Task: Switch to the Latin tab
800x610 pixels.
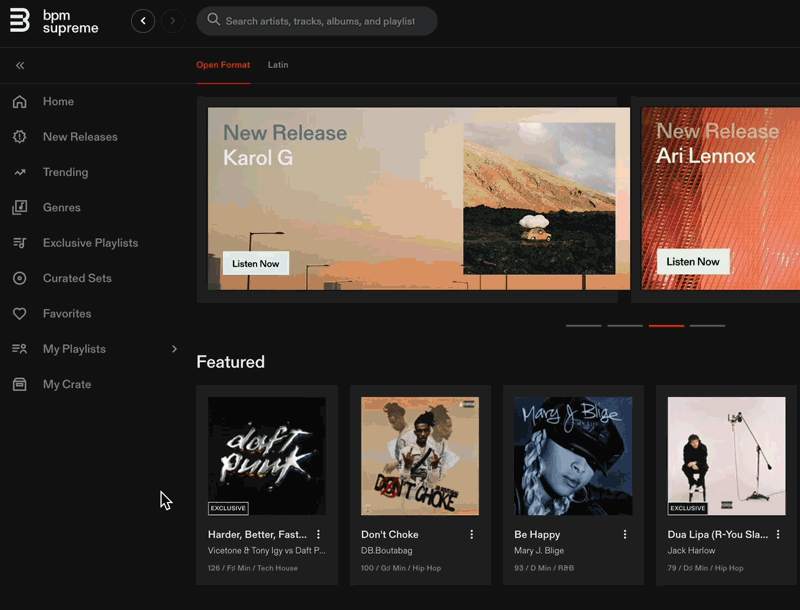Action: point(278,65)
